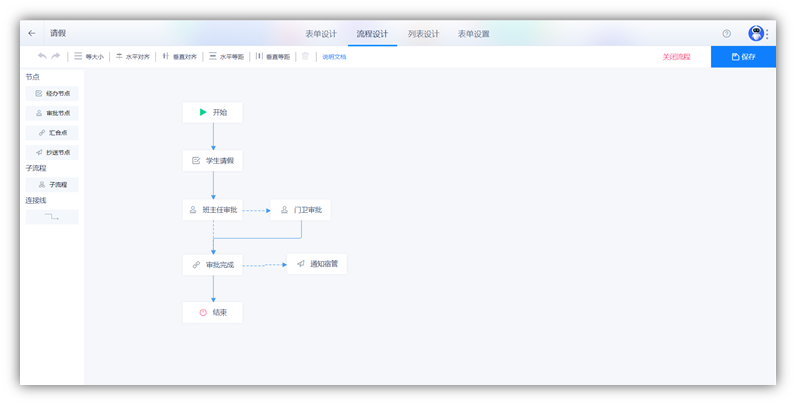Pick the 抄送节点 palette item
Screen dimensions: 796x405
(52, 153)
